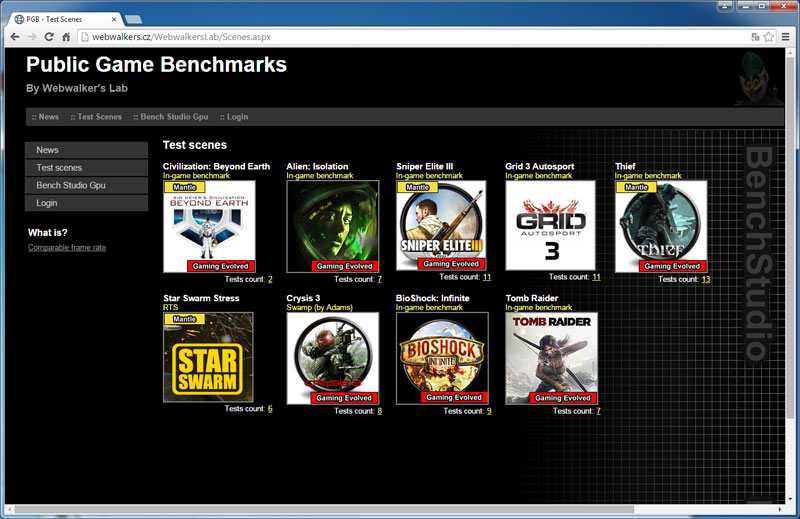
Task: Click Gaming Evolved badge on Alien: Isolation
Action: click(x=344, y=266)
